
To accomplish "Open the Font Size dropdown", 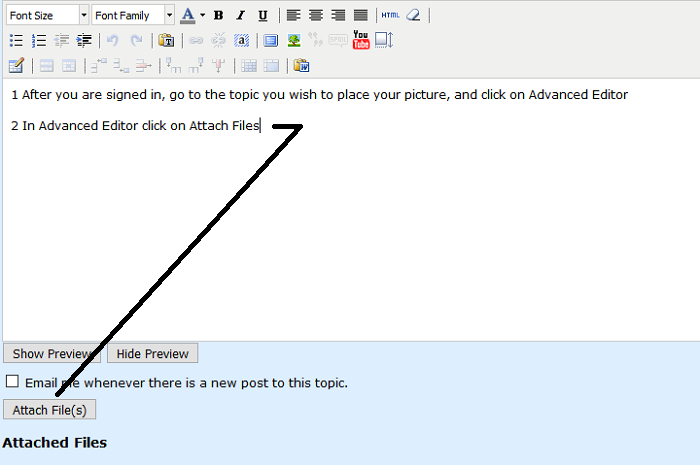I will pyautogui.click(x=47, y=15).
